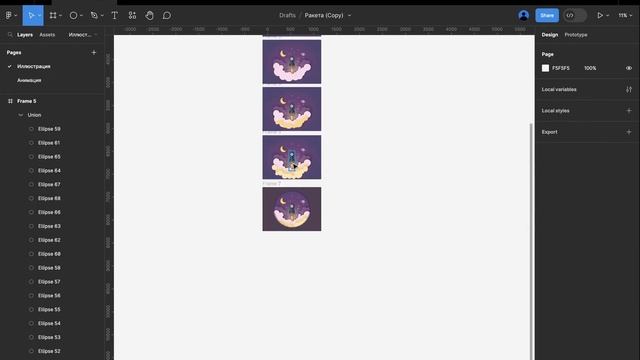The width and height of the screenshot is (640, 360).
Task: Collapse the Union layer group
Action: 21,115
